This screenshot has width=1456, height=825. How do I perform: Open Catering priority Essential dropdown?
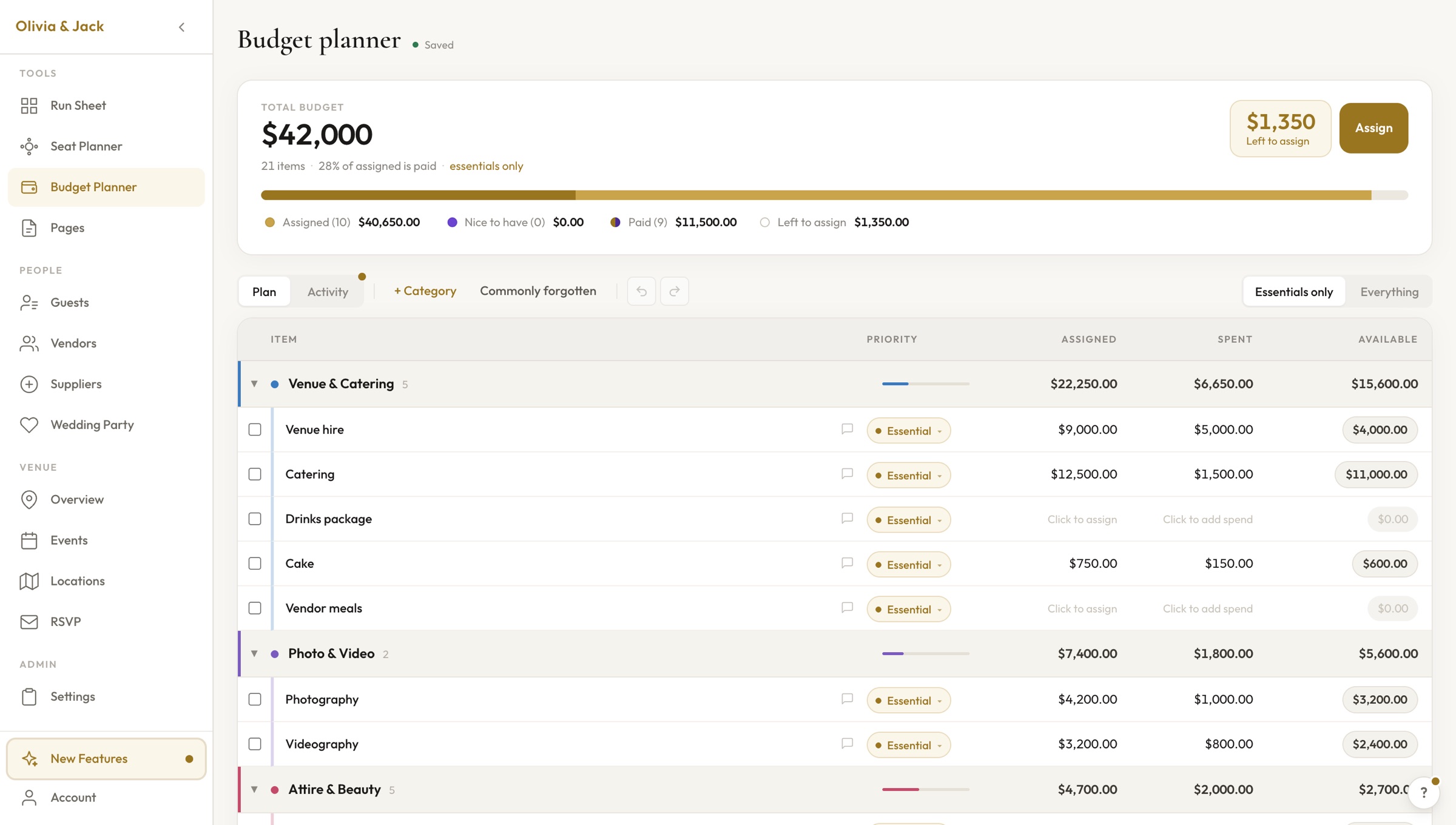[908, 475]
